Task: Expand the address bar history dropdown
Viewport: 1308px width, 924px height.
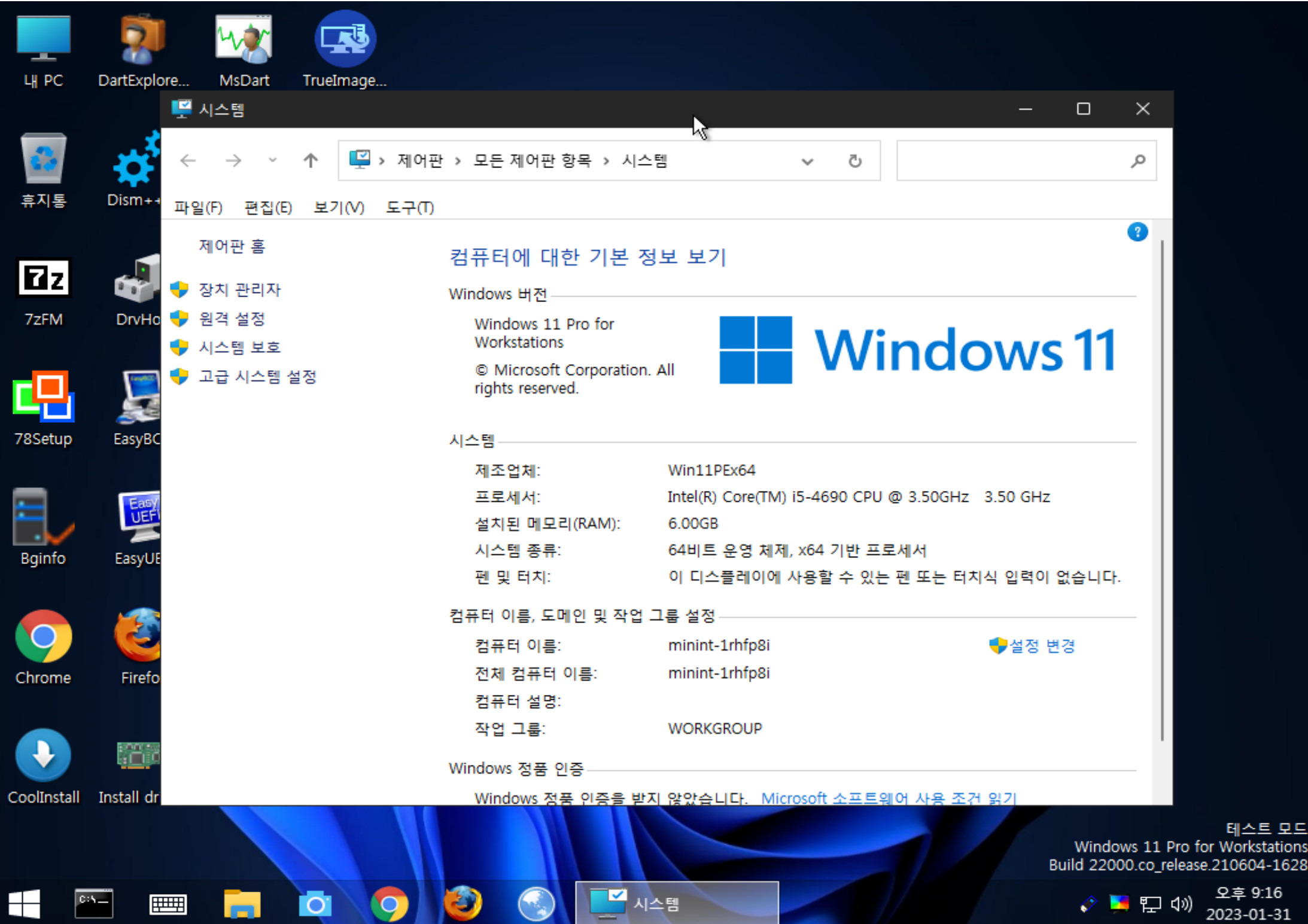Action: click(807, 161)
